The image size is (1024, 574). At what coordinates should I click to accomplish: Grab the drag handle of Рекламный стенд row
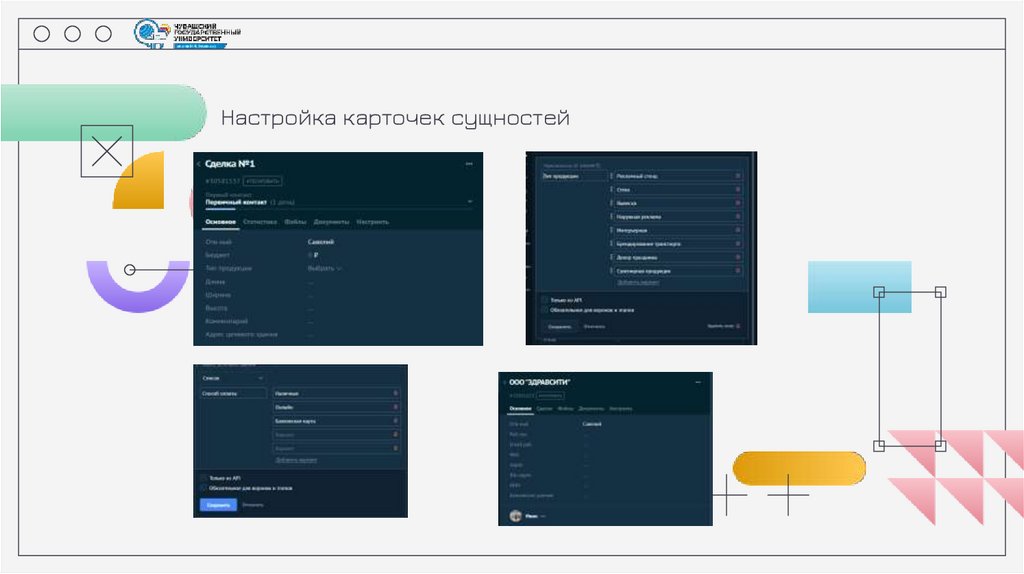(612, 176)
